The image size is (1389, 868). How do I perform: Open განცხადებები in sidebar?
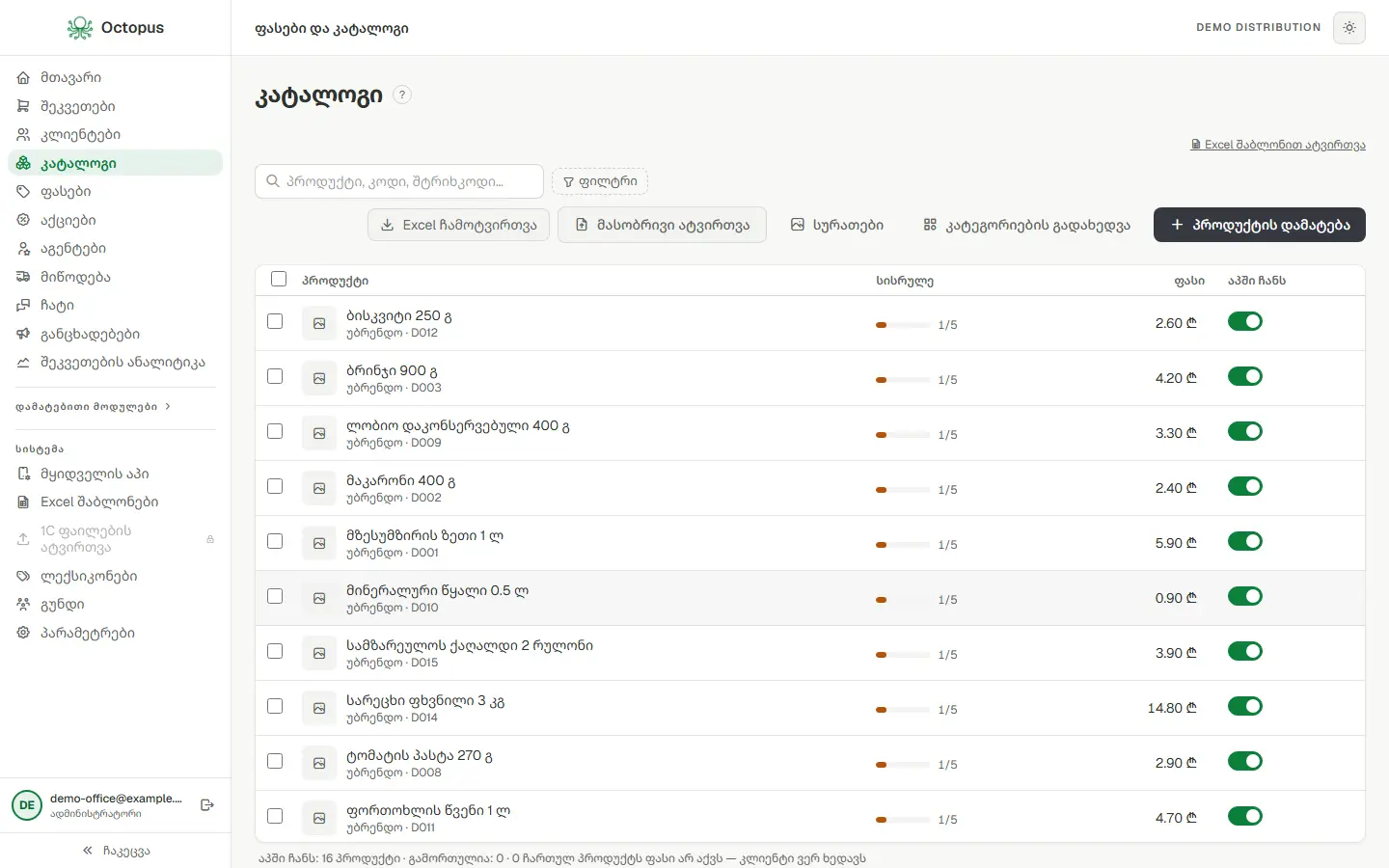pyautogui.click(x=116, y=334)
